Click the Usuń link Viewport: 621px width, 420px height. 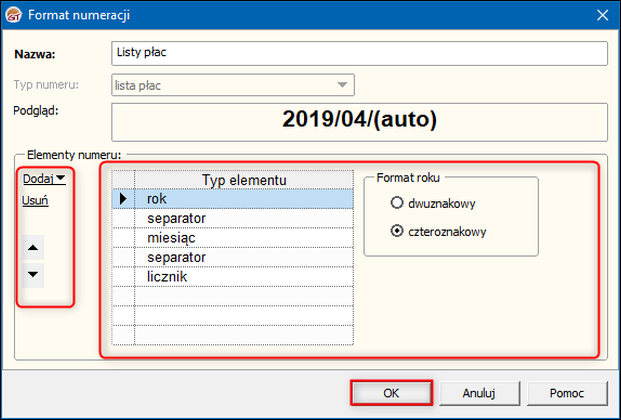(36, 200)
